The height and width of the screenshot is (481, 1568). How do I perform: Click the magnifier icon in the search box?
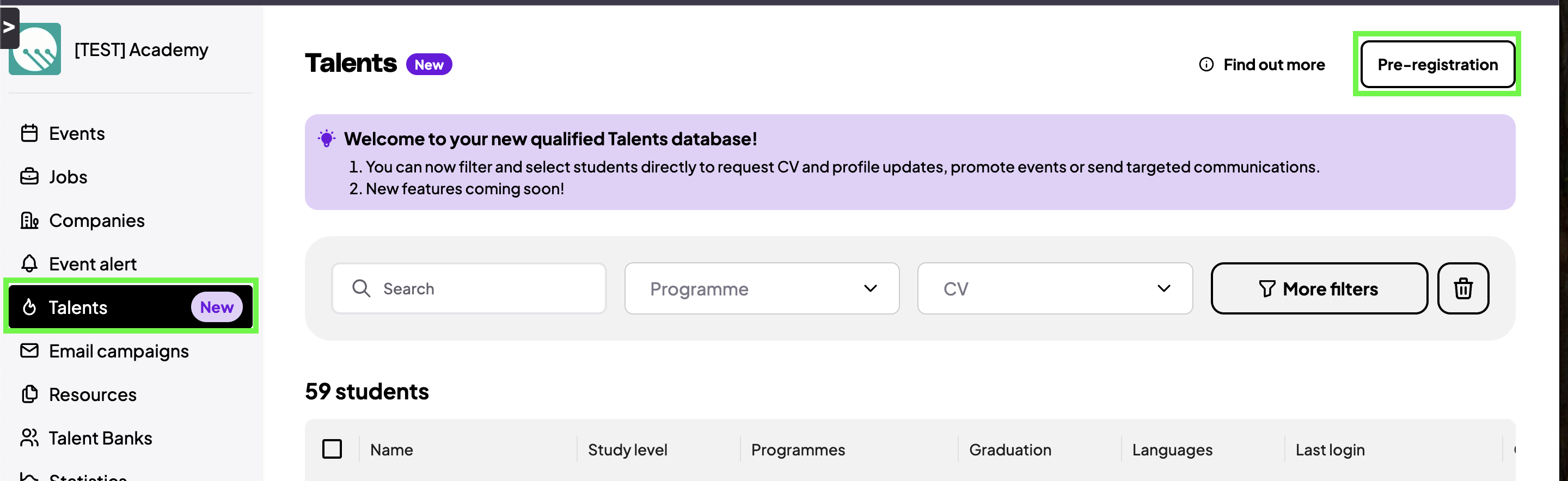pos(361,288)
